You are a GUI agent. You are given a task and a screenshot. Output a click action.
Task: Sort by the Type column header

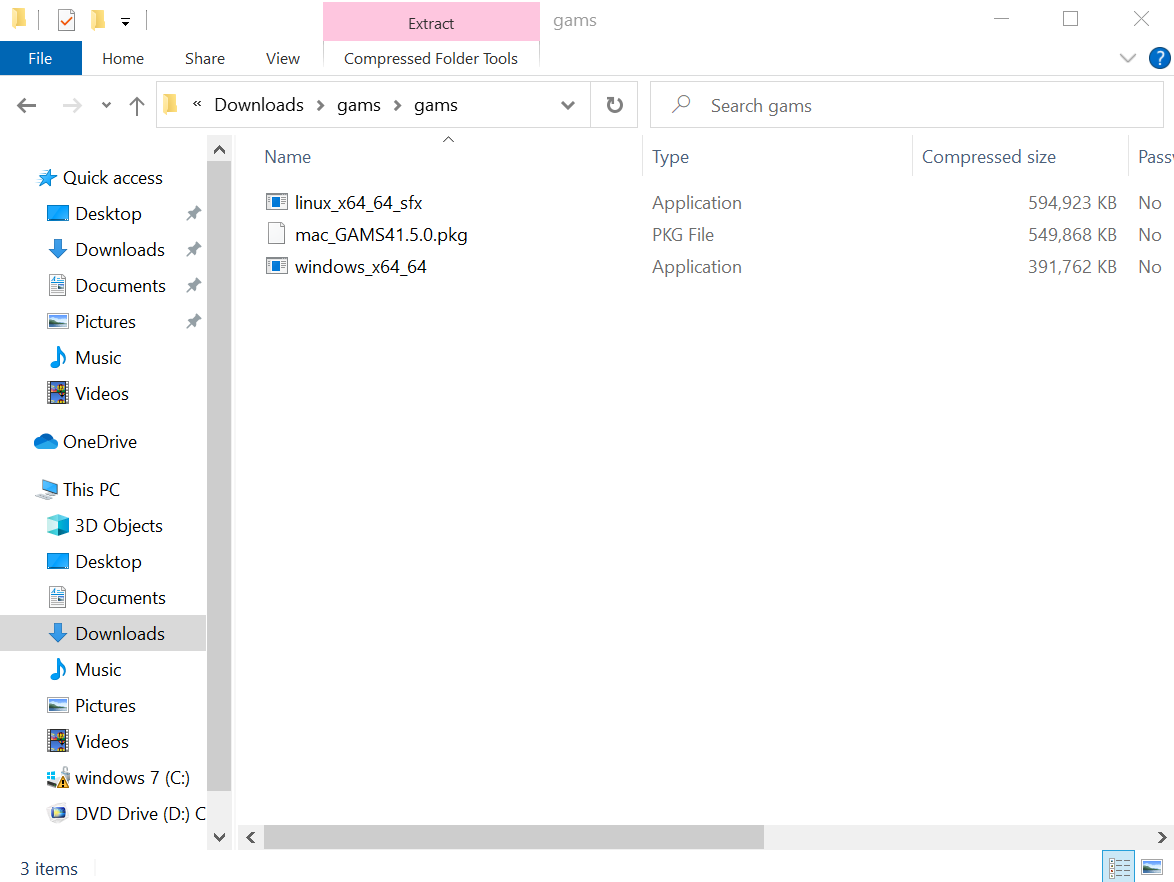point(670,156)
